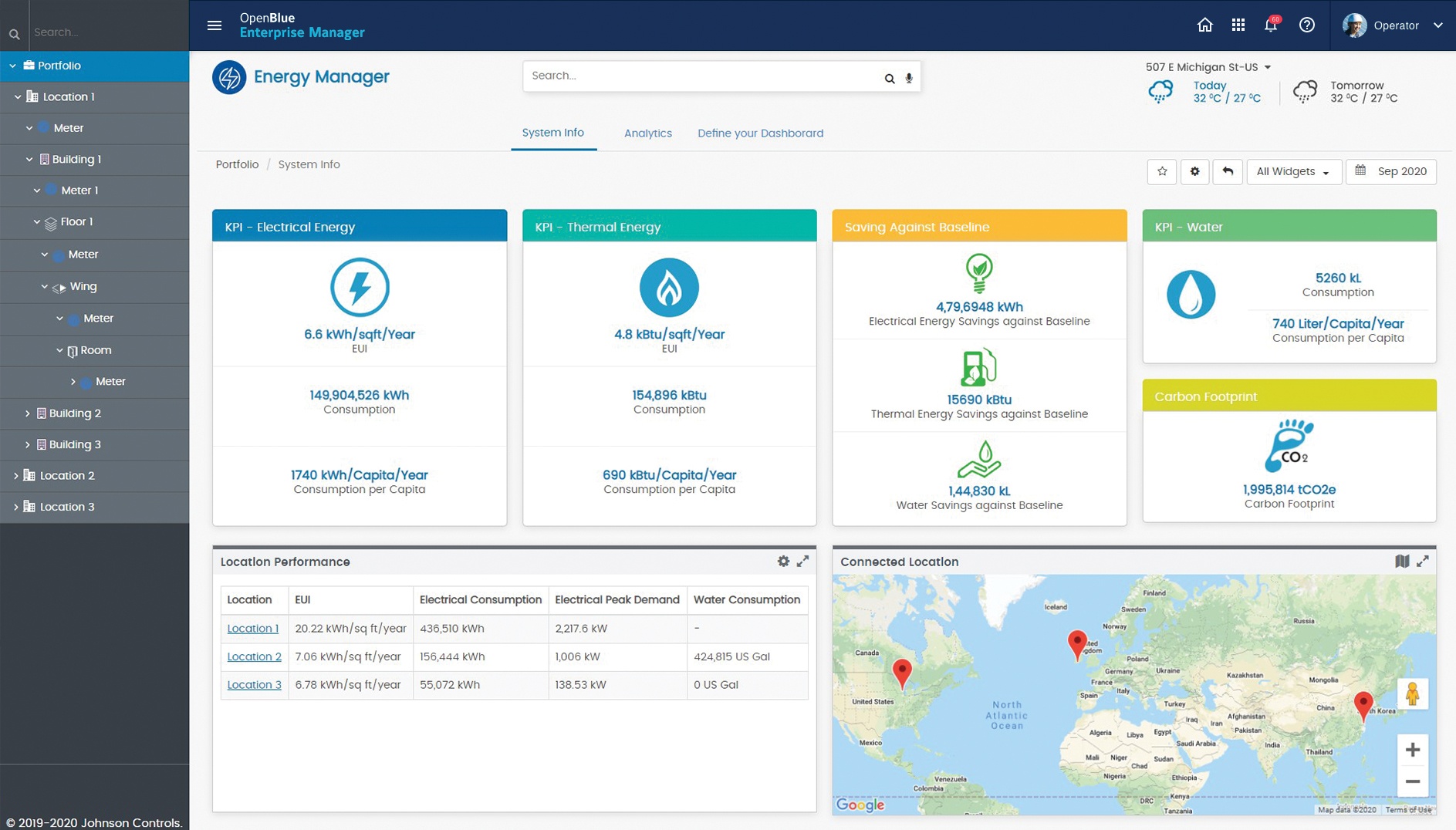Open the apps grid launcher
Viewport: 1456px width, 830px height.
point(1238,25)
